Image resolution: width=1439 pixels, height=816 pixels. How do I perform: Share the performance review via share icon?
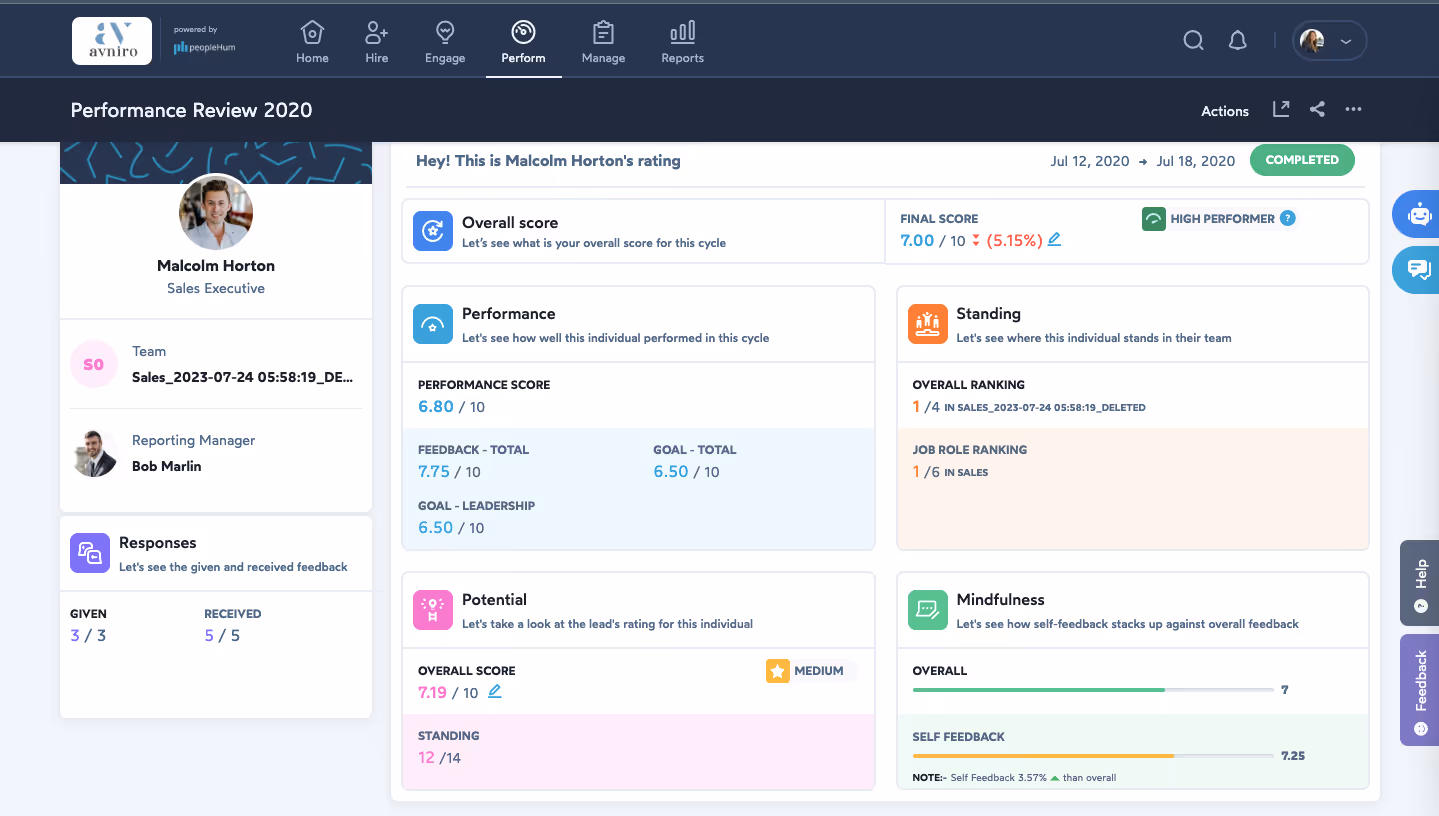tap(1317, 110)
